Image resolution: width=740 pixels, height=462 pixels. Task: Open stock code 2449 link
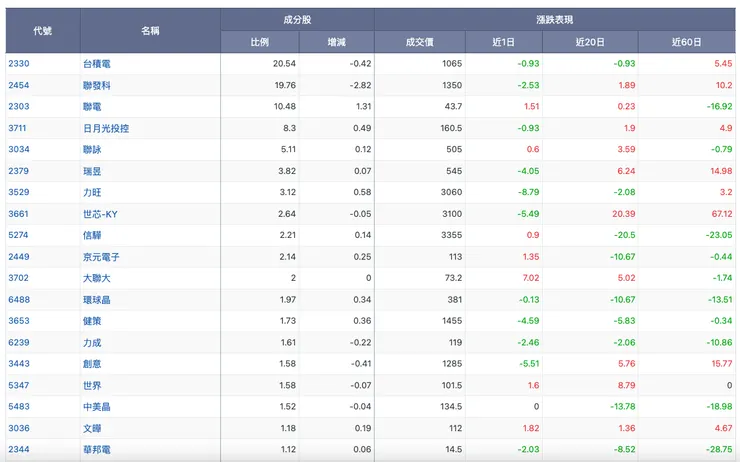pyautogui.click(x=19, y=257)
